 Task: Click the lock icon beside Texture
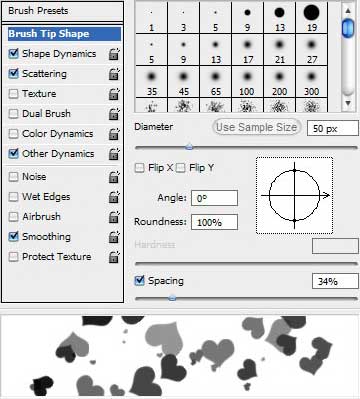[x=114, y=94]
